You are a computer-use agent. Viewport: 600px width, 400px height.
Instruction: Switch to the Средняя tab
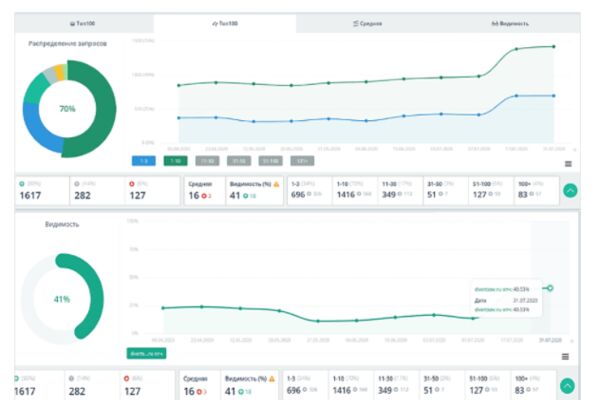[367, 23]
